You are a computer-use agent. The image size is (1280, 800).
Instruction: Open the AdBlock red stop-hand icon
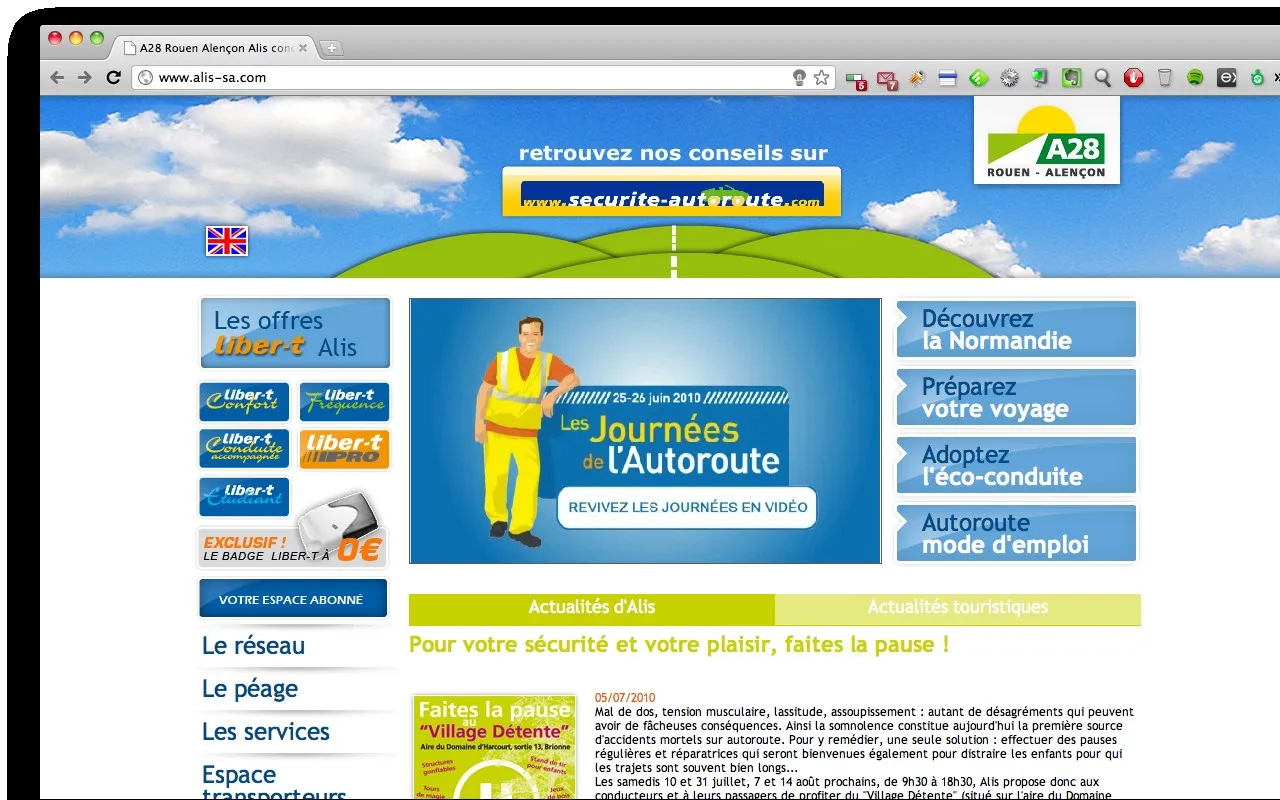pyautogui.click(x=1133, y=77)
